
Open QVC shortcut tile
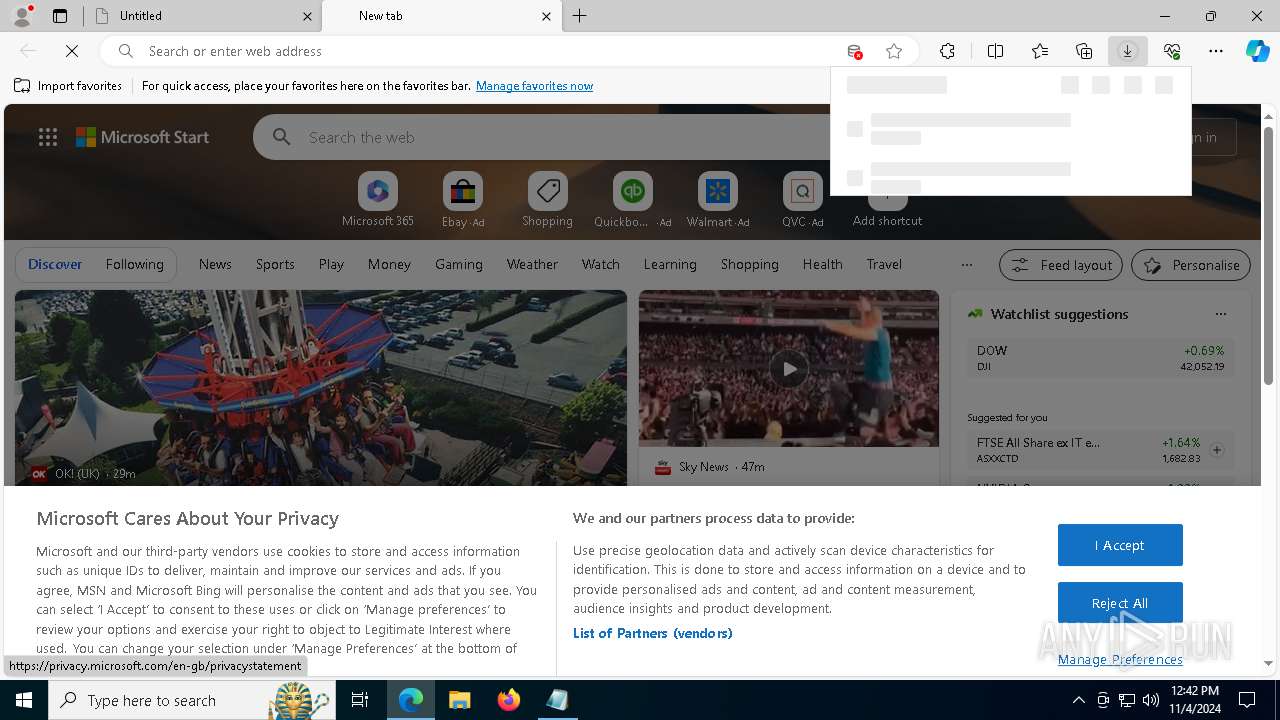point(802,200)
